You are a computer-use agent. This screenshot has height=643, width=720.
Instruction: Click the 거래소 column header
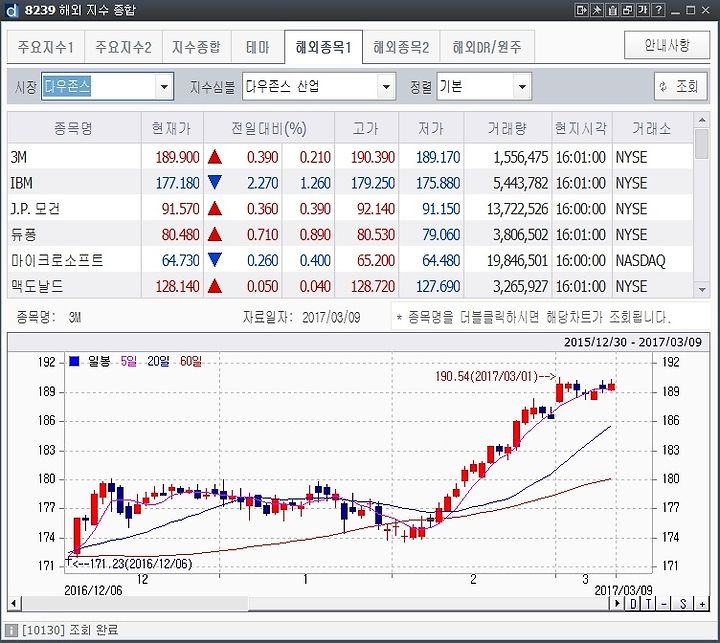click(x=652, y=128)
